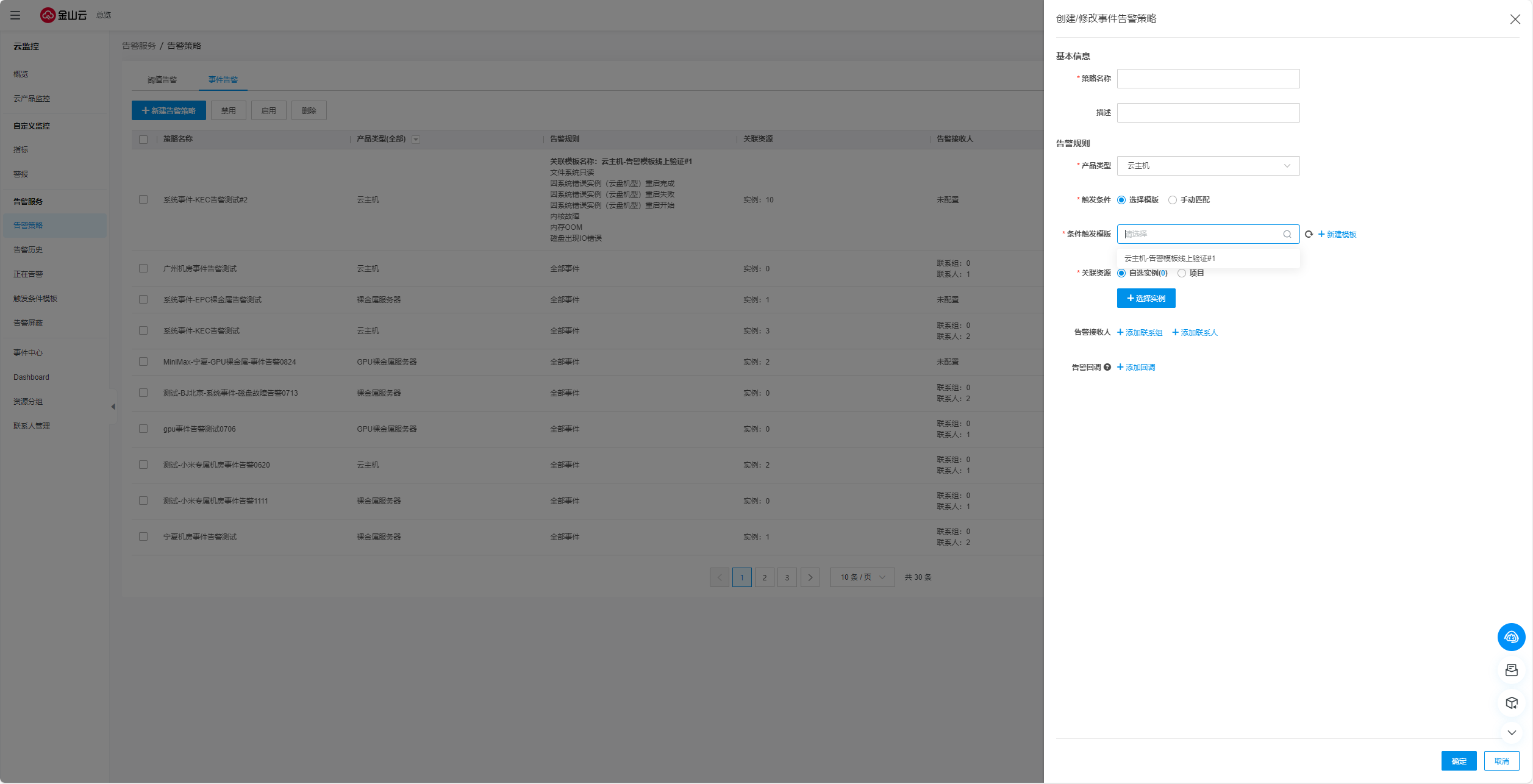Click the floating cube icon
The height and width of the screenshot is (784, 1533).
[x=1511, y=703]
